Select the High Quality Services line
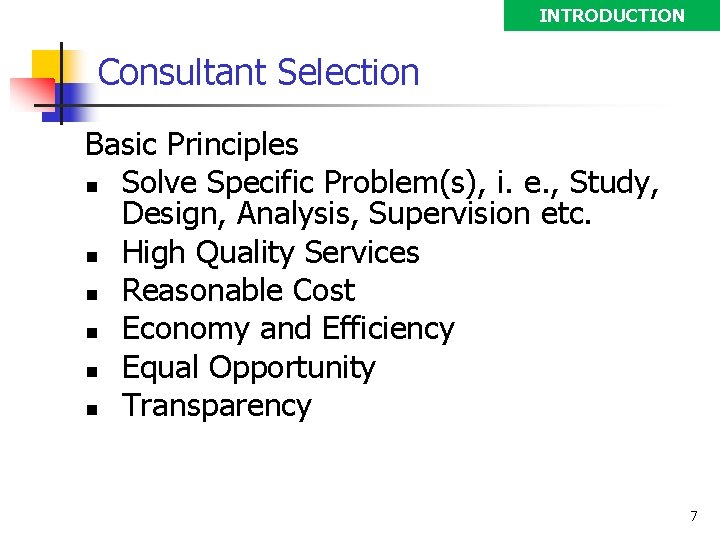This screenshot has height=540, width=720. click(270, 253)
